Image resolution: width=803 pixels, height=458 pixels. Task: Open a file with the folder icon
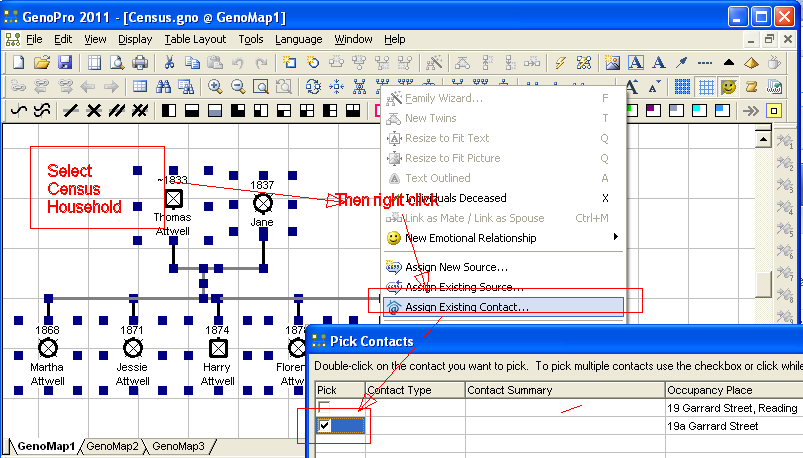tap(41, 63)
